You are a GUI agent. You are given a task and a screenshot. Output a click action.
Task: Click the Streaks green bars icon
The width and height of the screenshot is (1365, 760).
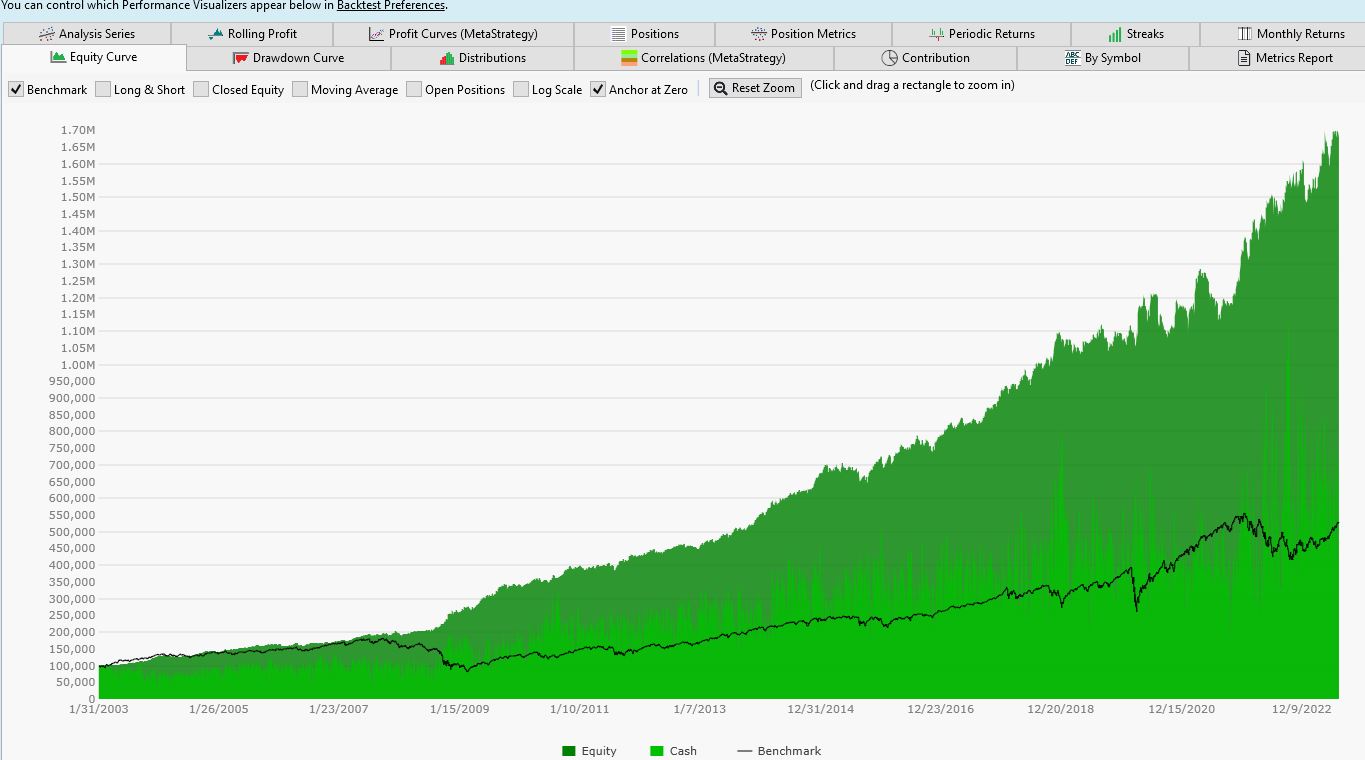click(x=1115, y=34)
